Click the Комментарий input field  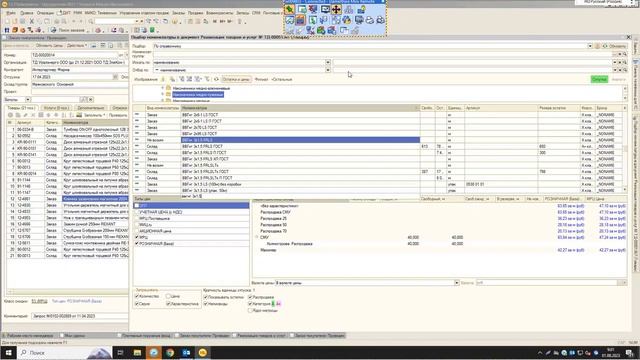click(x=80, y=316)
